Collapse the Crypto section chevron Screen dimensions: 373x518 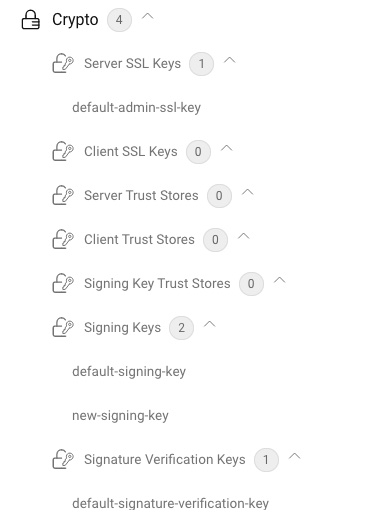tap(148, 16)
